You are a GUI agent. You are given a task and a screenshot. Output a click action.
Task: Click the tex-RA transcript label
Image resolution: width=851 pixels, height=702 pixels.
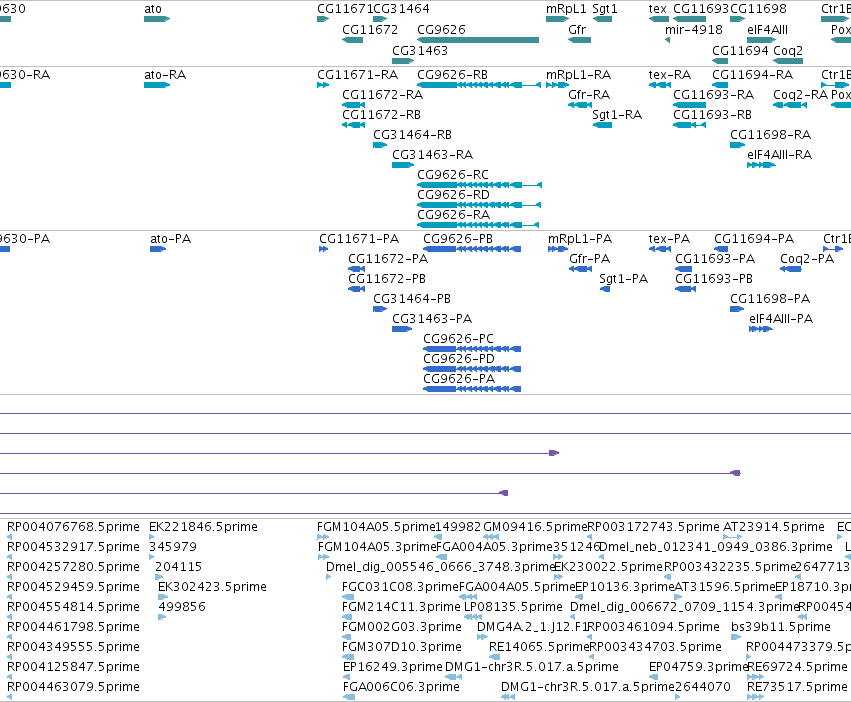tap(670, 74)
